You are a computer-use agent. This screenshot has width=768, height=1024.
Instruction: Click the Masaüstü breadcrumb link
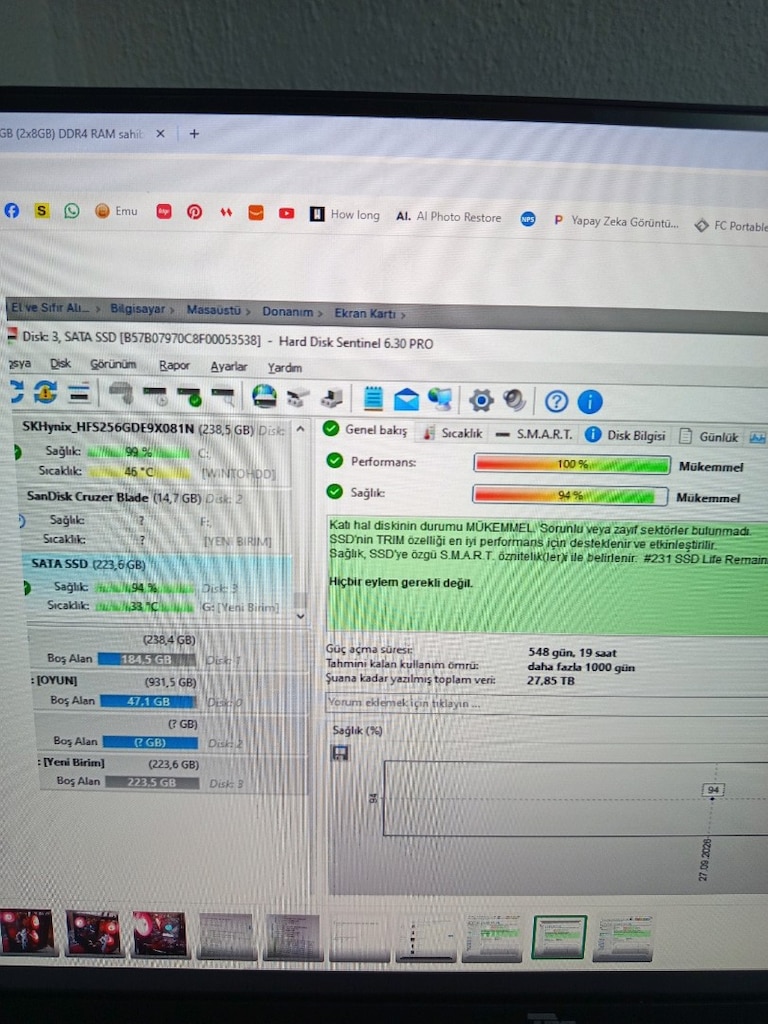pos(214,310)
